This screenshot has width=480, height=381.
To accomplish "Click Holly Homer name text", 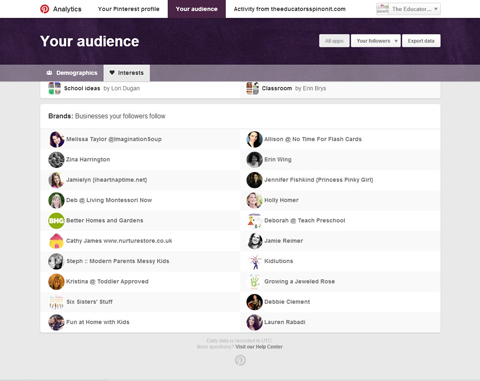I will coord(281,200).
